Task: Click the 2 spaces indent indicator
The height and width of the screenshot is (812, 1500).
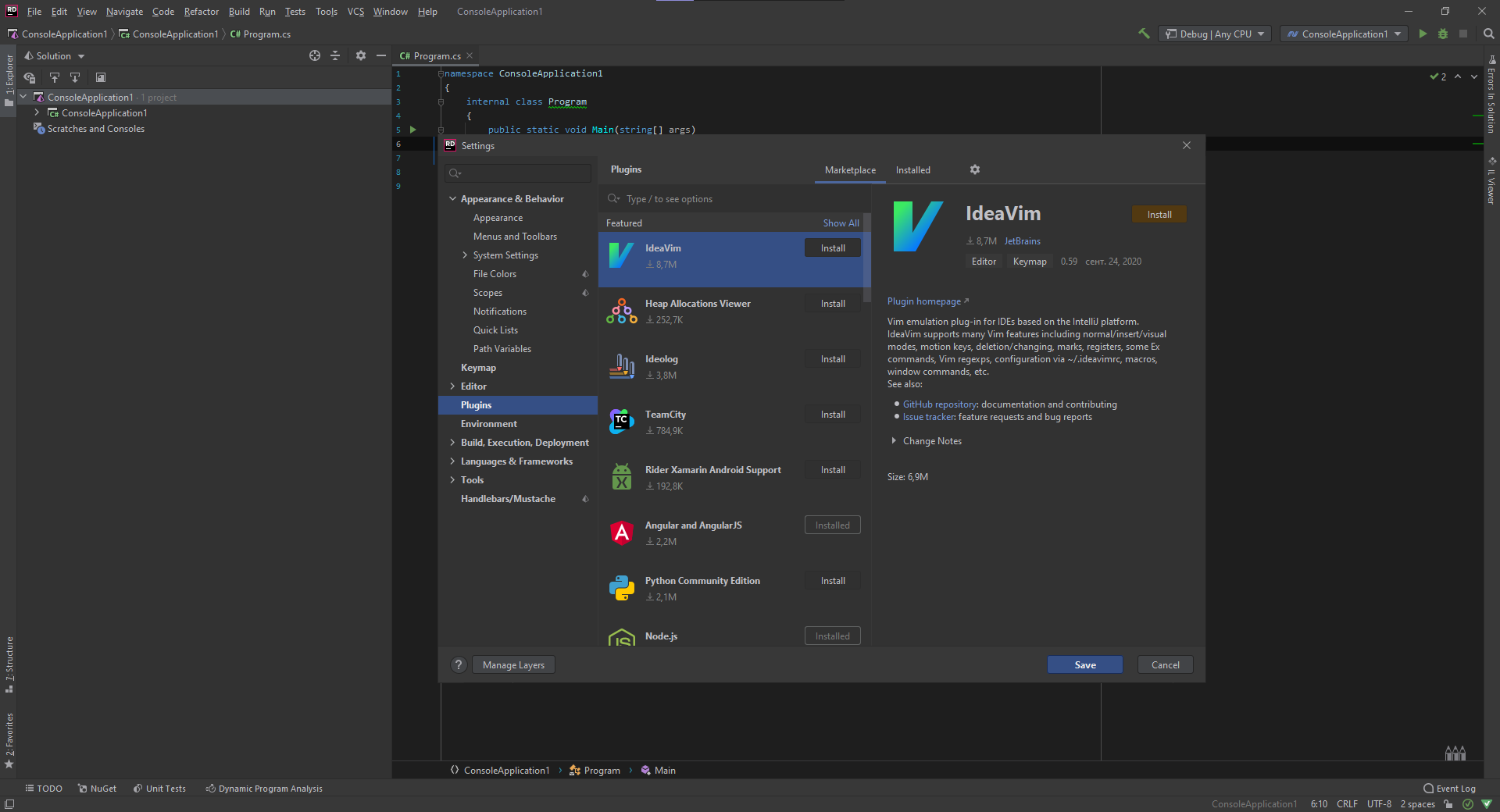Action: pos(1417,804)
